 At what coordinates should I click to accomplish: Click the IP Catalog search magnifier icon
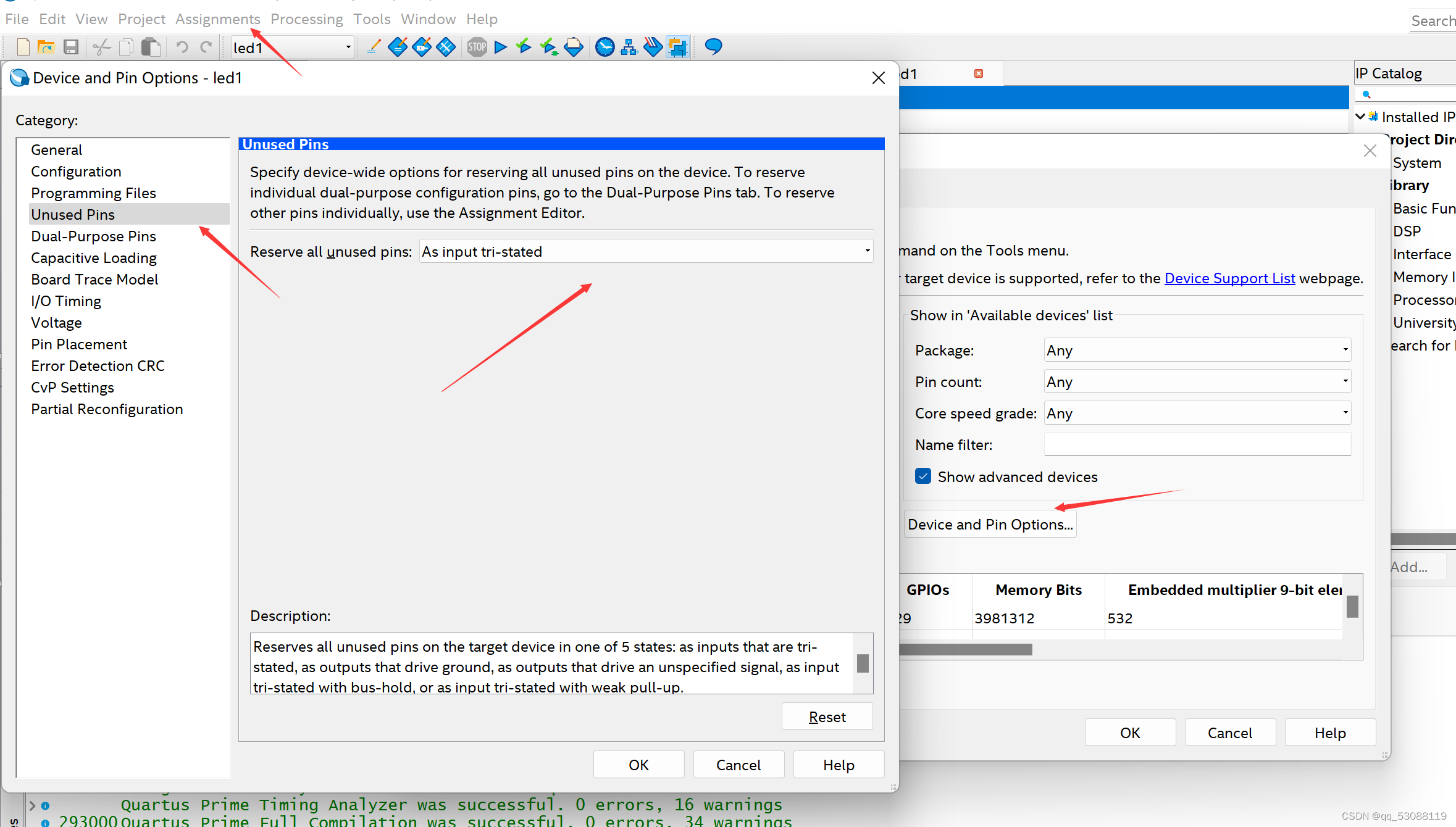tap(1366, 94)
